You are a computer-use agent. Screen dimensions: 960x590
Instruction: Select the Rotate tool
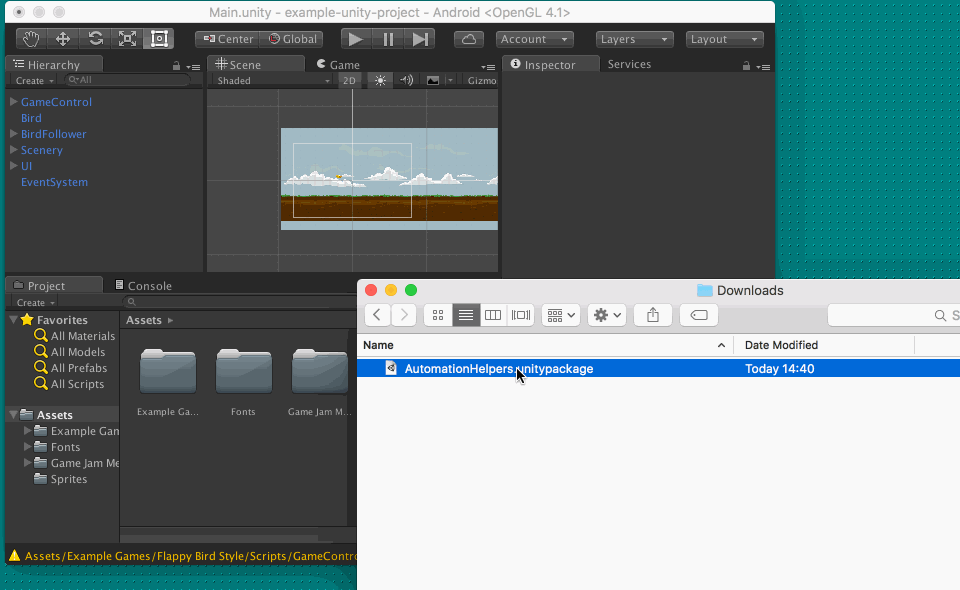click(x=95, y=39)
